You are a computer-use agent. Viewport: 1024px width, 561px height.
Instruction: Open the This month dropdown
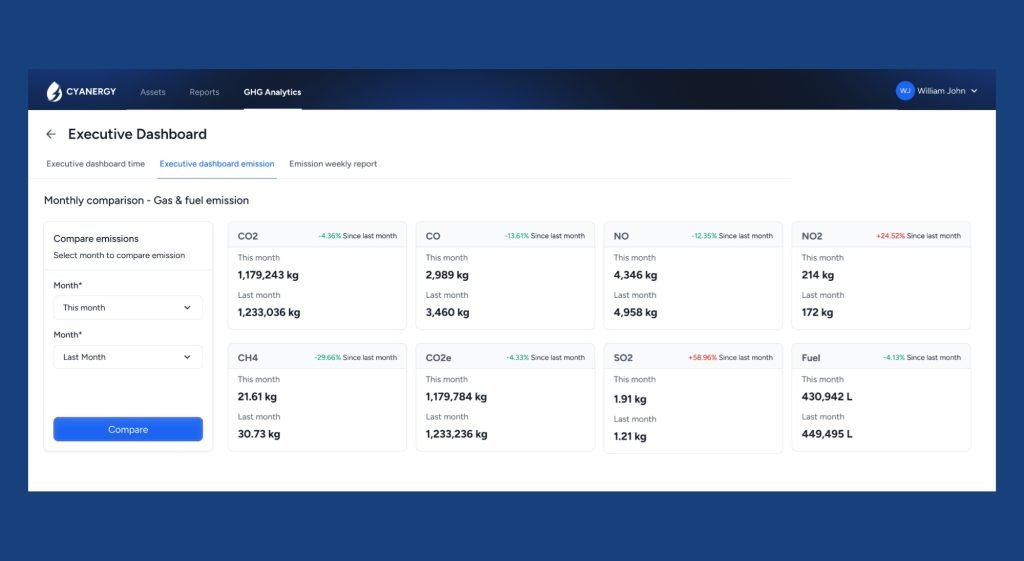128,308
